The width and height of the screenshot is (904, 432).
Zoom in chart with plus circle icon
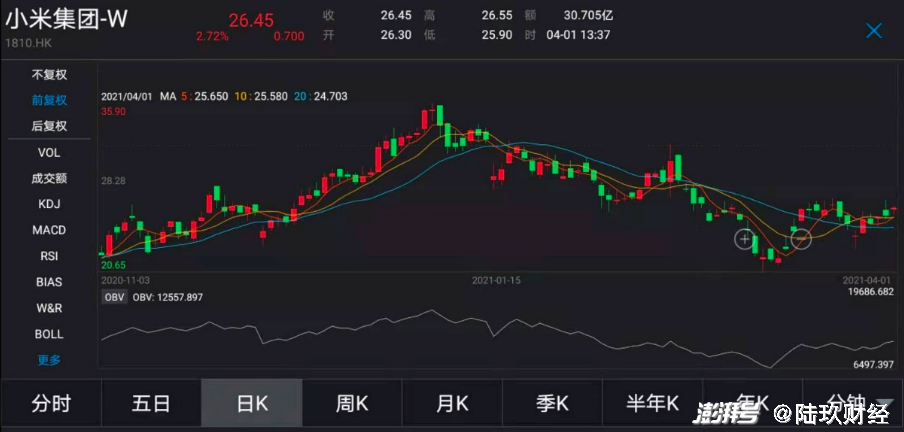click(745, 239)
